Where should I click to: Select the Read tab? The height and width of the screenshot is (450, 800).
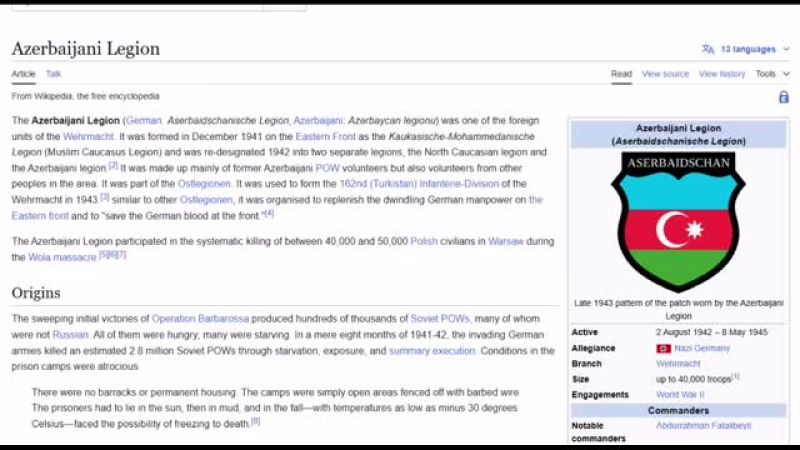click(621, 74)
